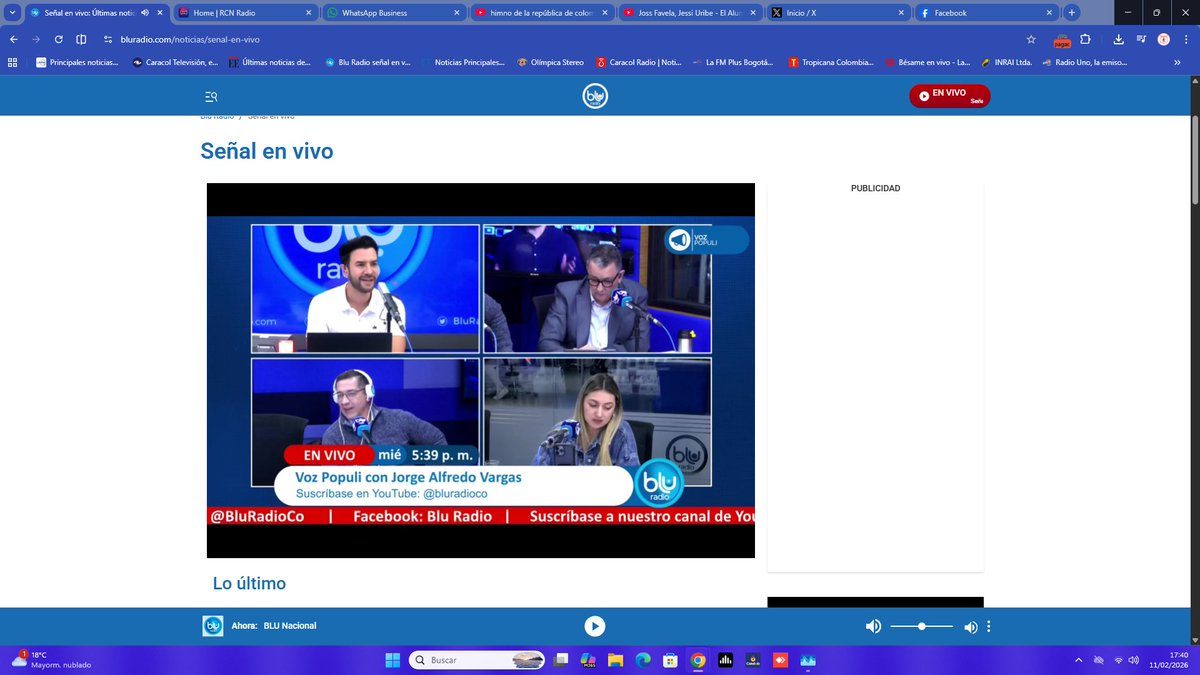Open Chrome downloads from the toolbar
Image resolution: width=1200 pixels, height=675 pixels.
(1117, 41)
